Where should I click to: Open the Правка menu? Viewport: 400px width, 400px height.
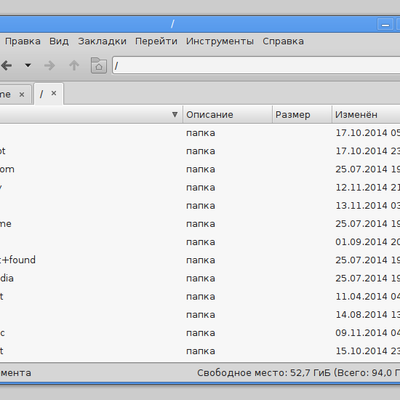click(23, 41)
